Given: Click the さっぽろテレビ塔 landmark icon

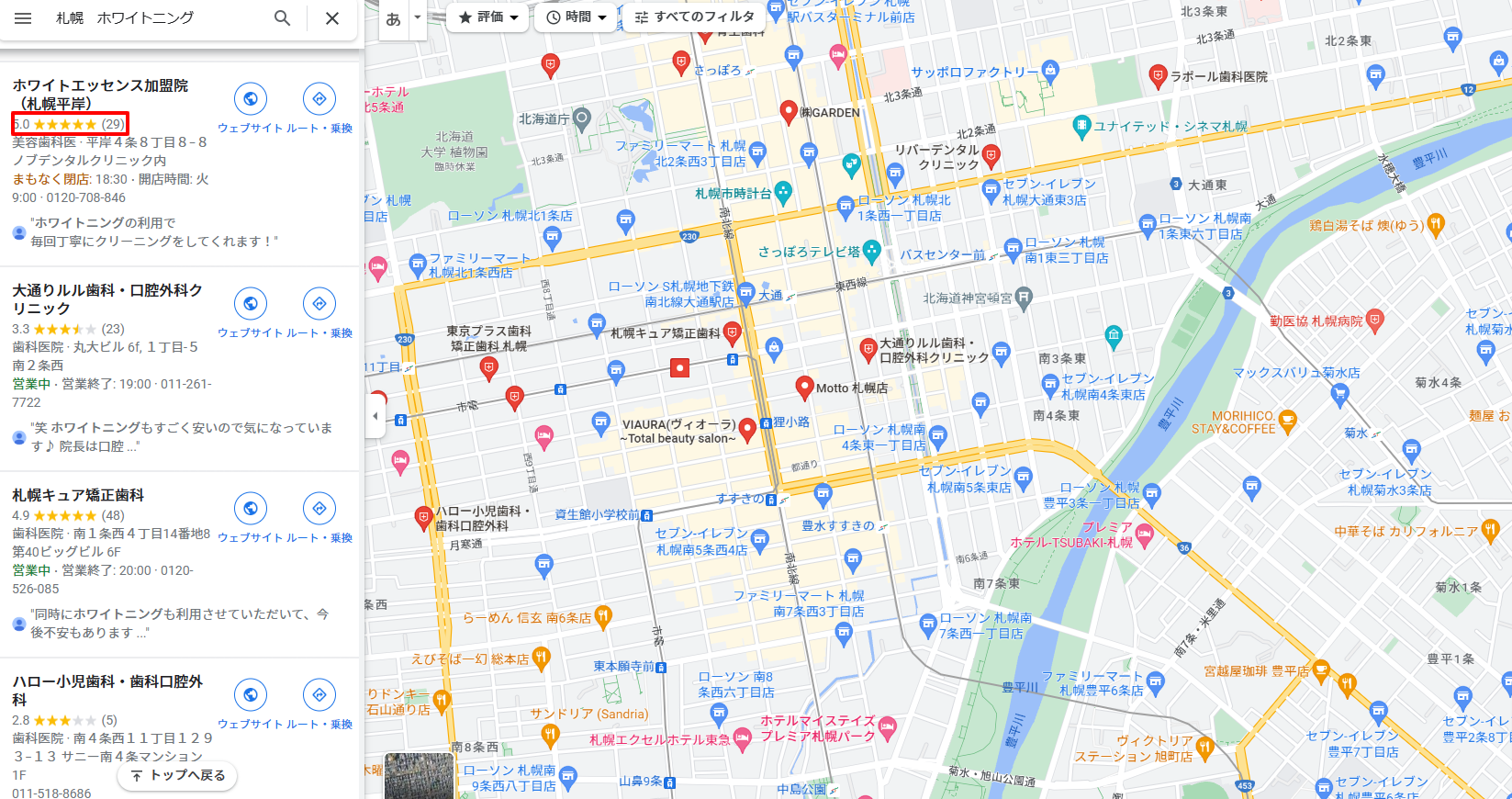Looking at the screenshot, I should 872,251.
